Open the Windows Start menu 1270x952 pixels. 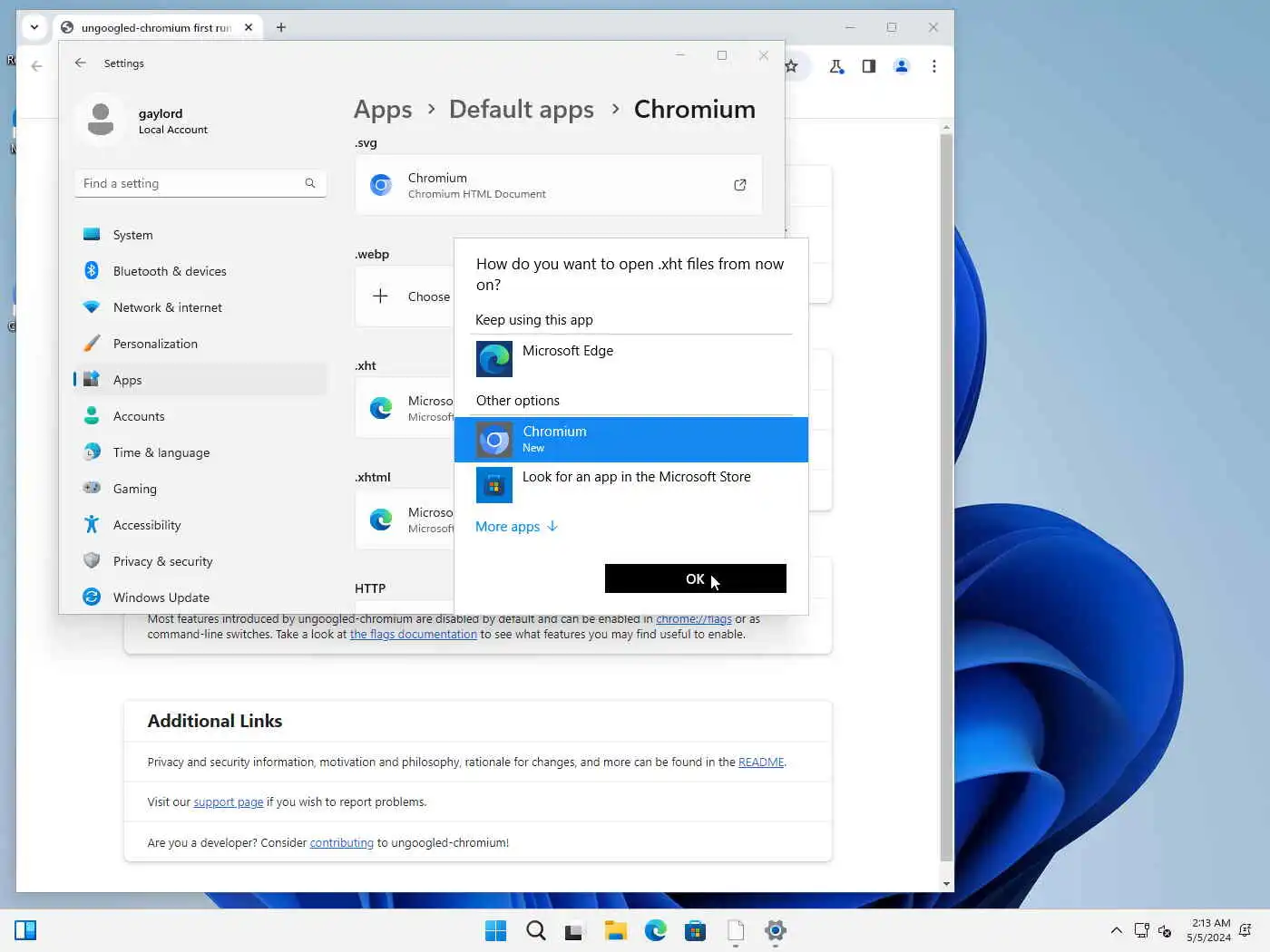point(496,931)
